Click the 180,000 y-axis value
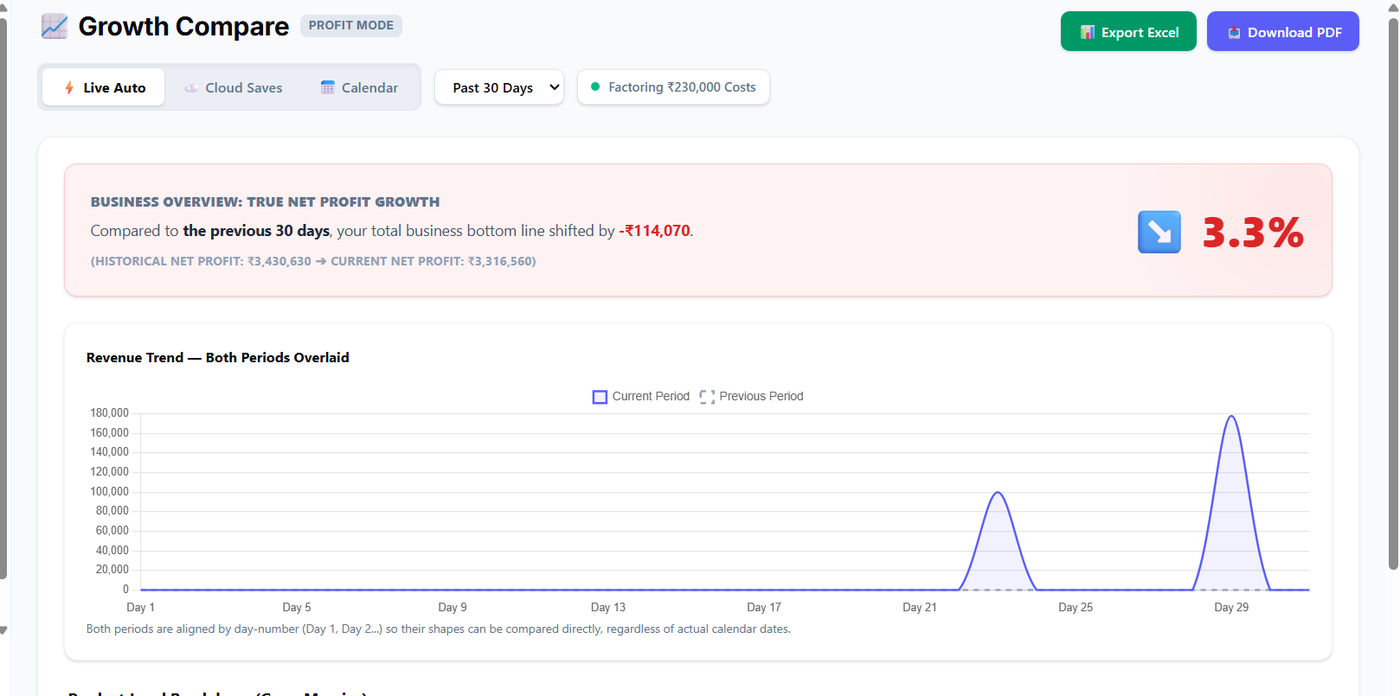Screen dimensions: 1400x696 (109, 413)
